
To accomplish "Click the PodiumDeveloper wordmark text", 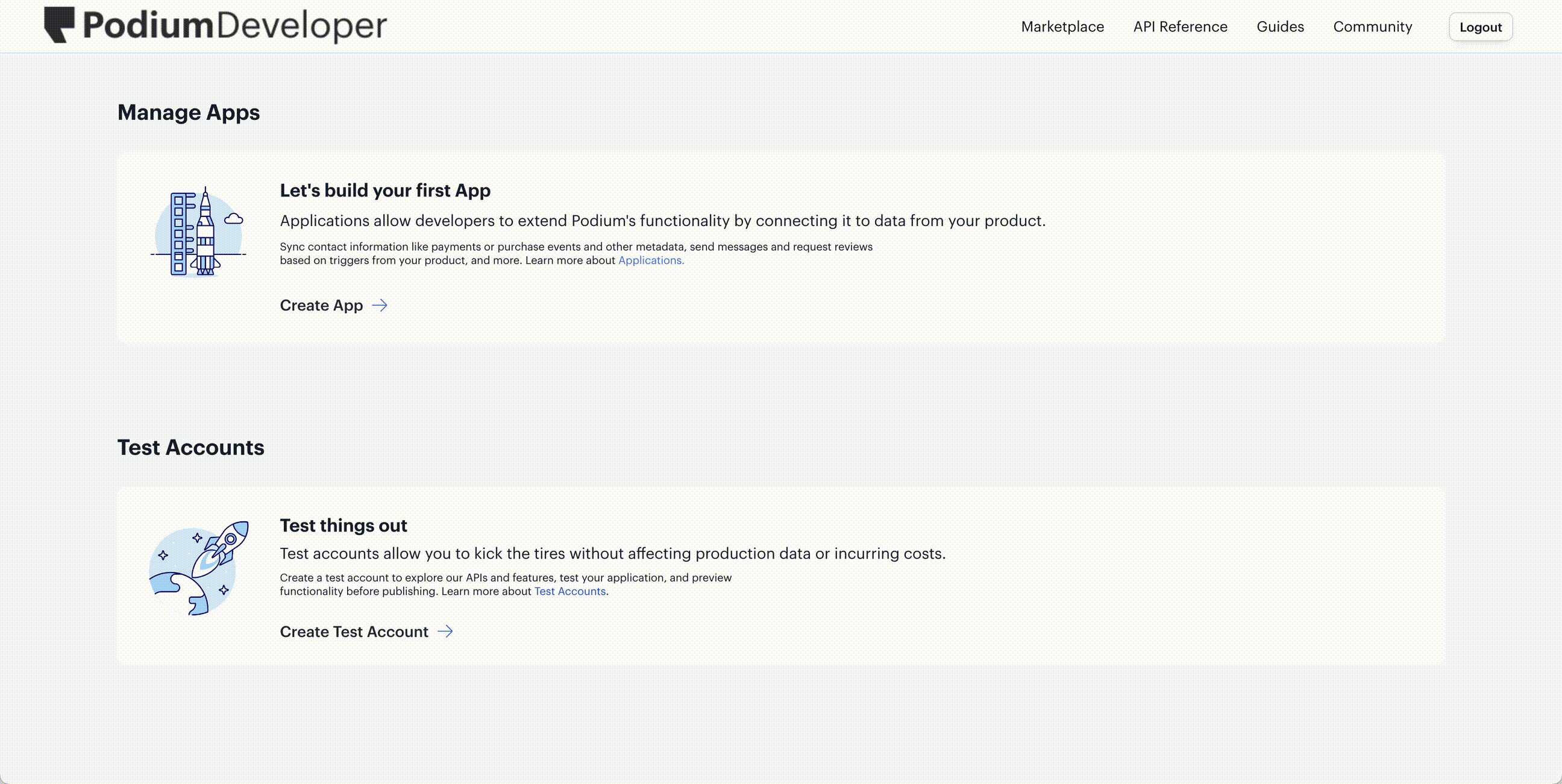I will pyautogui.click(x=234, y=25).
